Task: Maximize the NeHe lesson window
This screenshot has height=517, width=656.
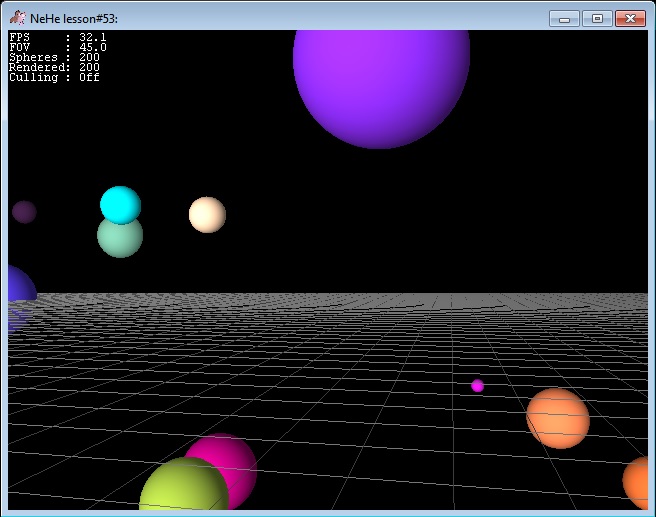Action: [597, 18]
